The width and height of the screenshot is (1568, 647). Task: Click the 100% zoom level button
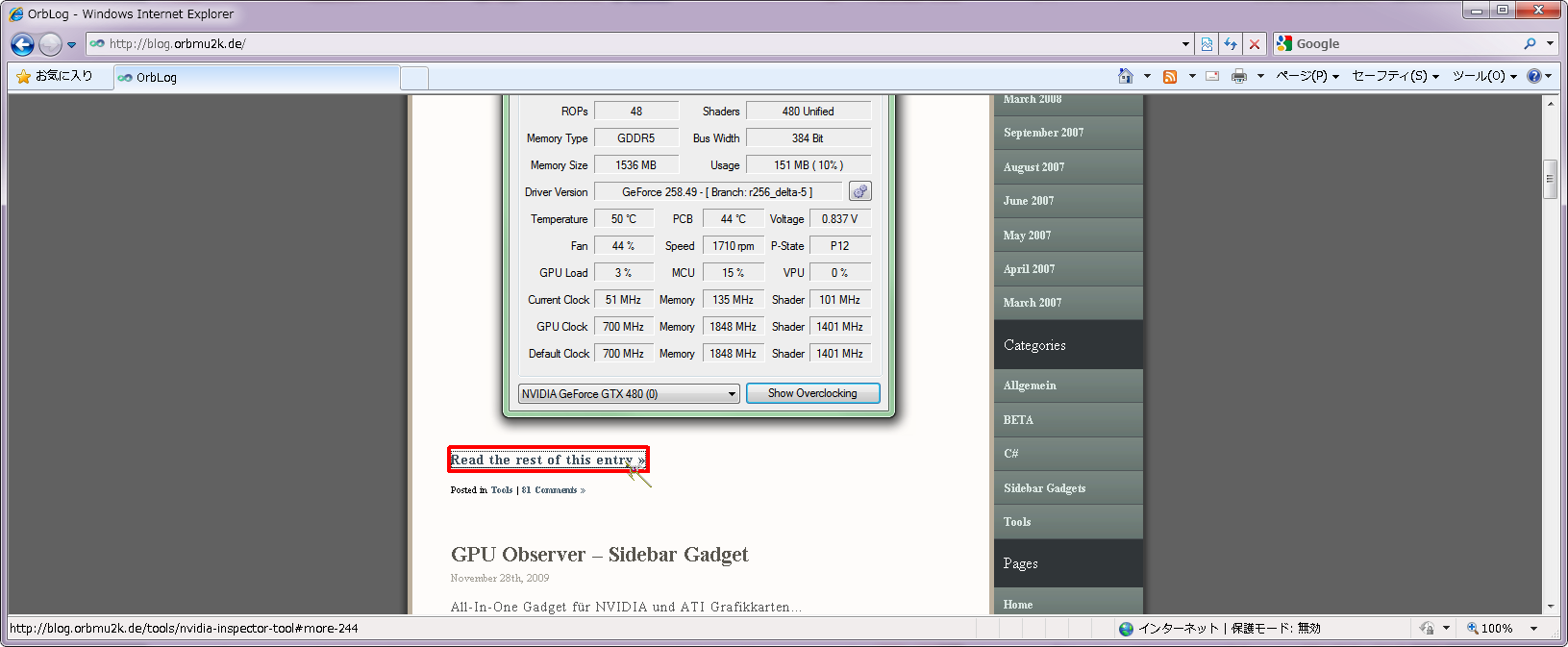[x=1489, y=629]
